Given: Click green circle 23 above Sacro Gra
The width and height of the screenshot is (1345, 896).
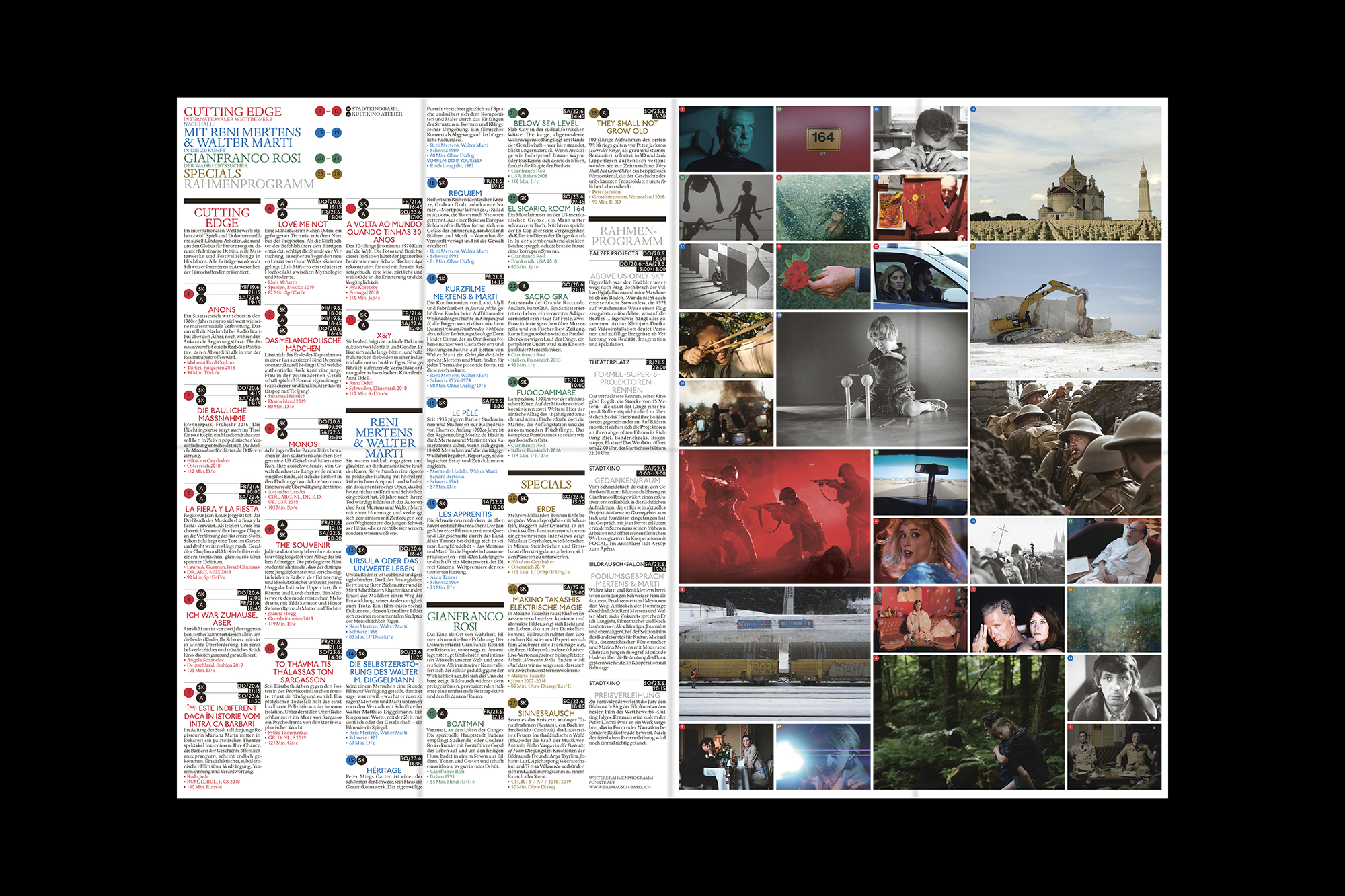Looking at the screenshot, I should coord(512,286).
